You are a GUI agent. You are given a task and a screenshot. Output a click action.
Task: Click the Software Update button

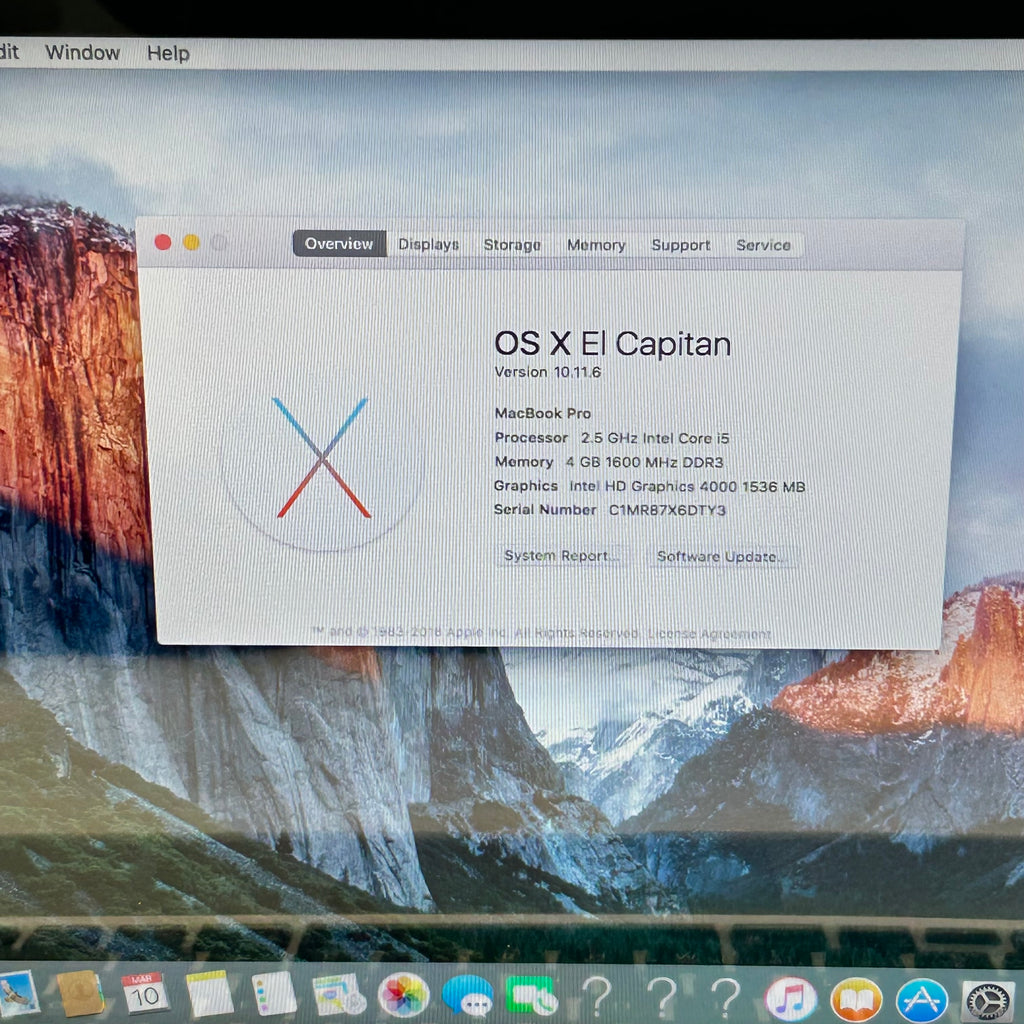[x=721, y=556]
